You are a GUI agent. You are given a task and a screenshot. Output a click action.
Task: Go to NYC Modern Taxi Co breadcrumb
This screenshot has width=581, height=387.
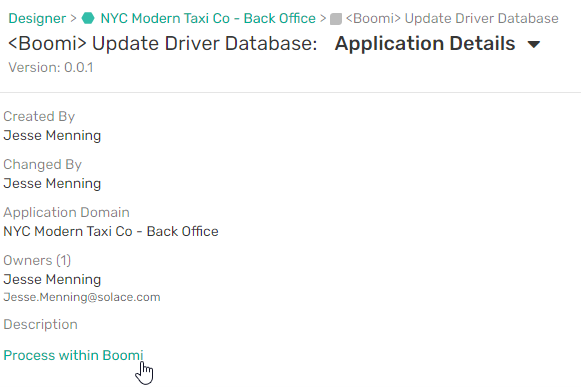[208, 18]
